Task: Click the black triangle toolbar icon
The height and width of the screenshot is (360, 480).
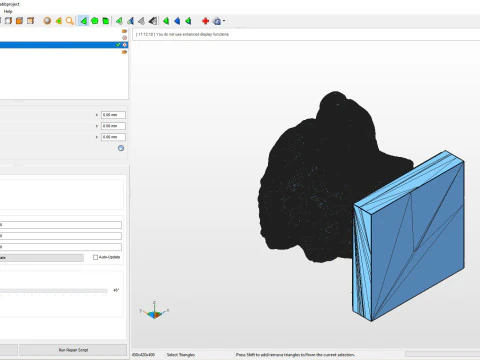Action: pos(153,21)
